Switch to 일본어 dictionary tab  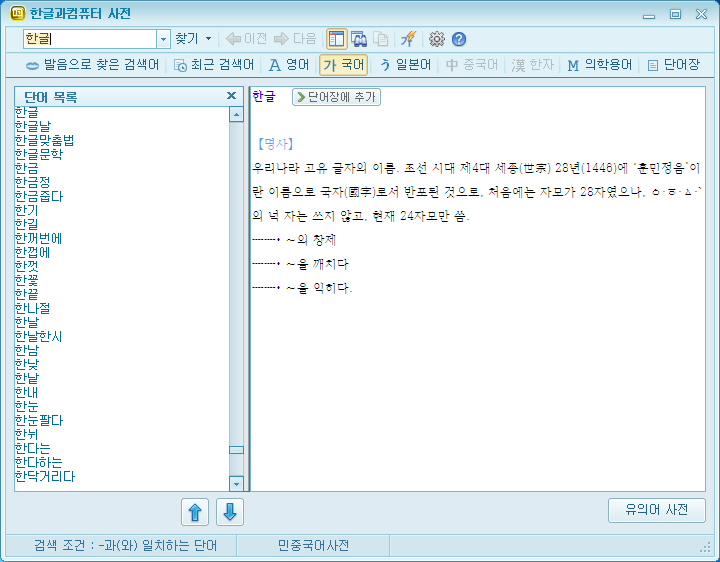click(x=405, y=65)
